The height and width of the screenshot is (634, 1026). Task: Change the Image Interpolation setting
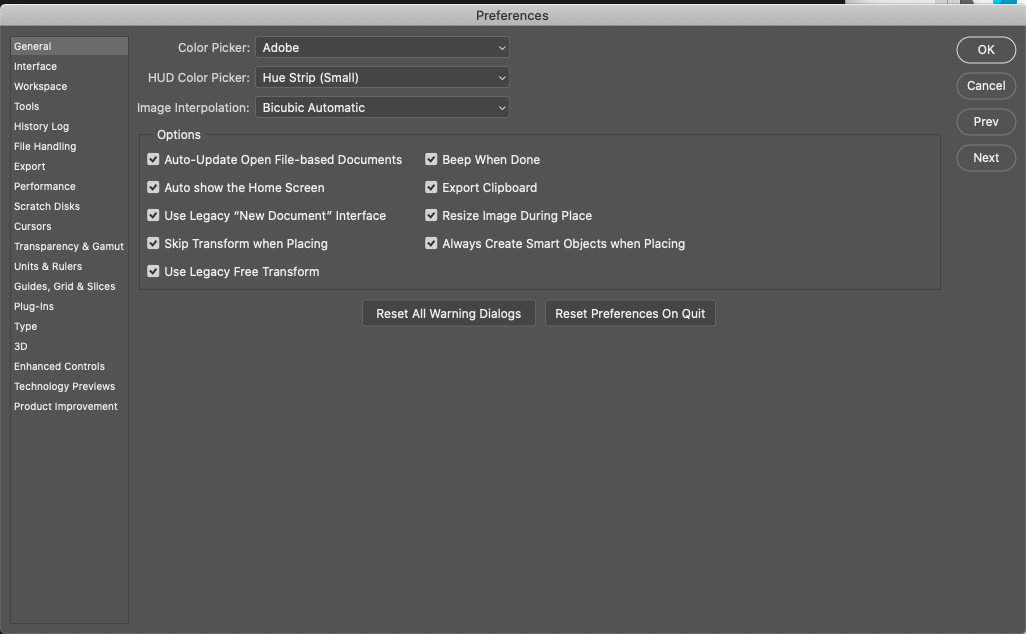point(382,107)
